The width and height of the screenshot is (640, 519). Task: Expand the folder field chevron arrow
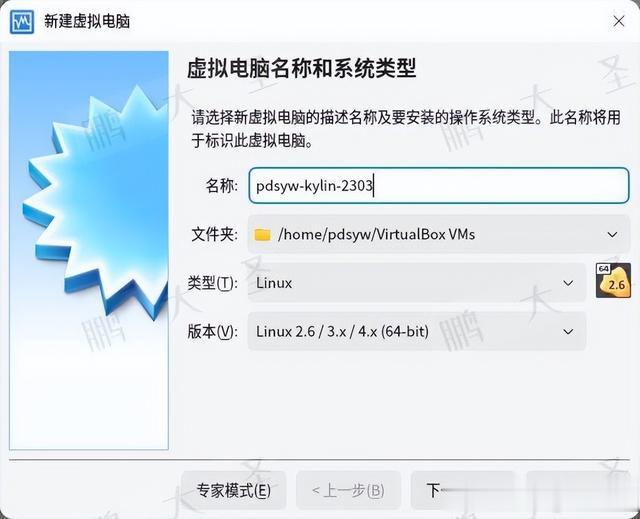pyautogui.click(x=612, y=235)
